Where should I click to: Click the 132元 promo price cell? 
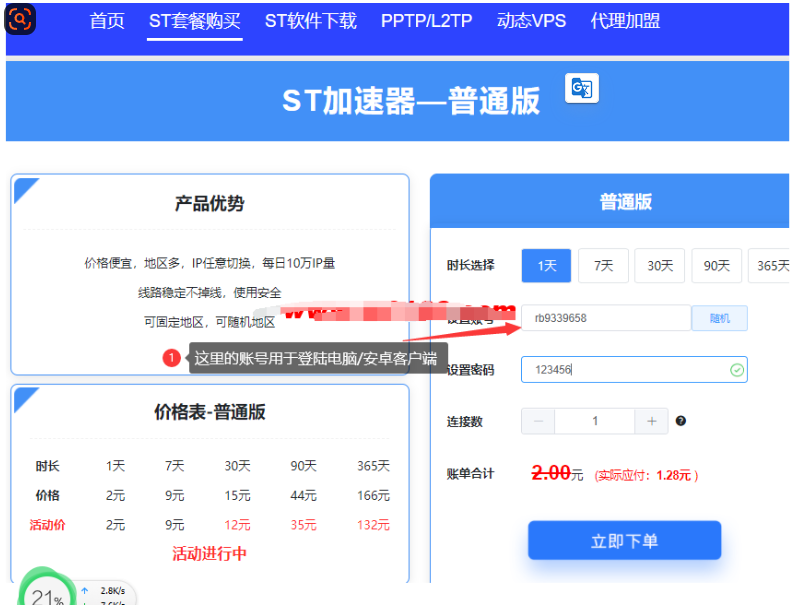point(374,525)
